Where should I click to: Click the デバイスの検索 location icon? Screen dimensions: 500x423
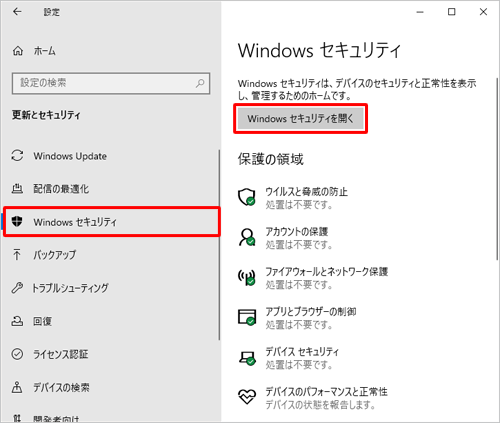pyautogui.click(x=17, y=387)
